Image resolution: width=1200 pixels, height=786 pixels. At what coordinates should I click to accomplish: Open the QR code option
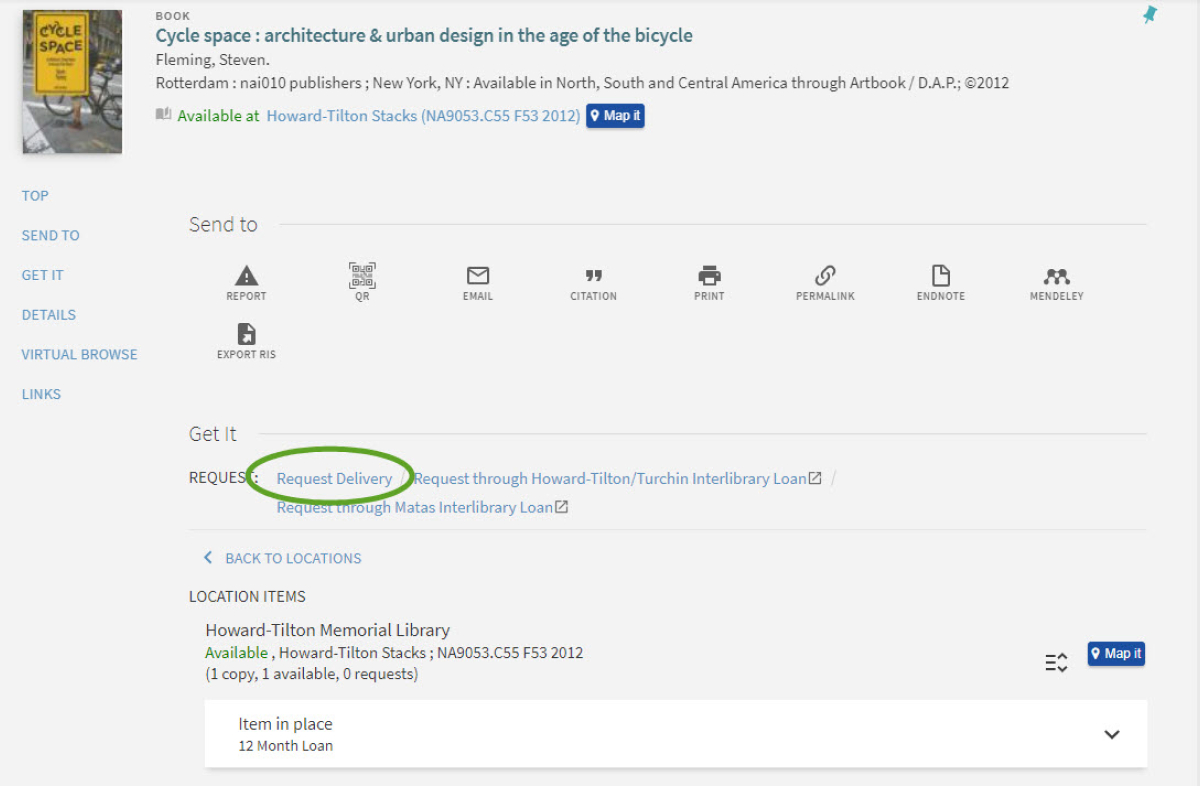[x=362, y=277]
